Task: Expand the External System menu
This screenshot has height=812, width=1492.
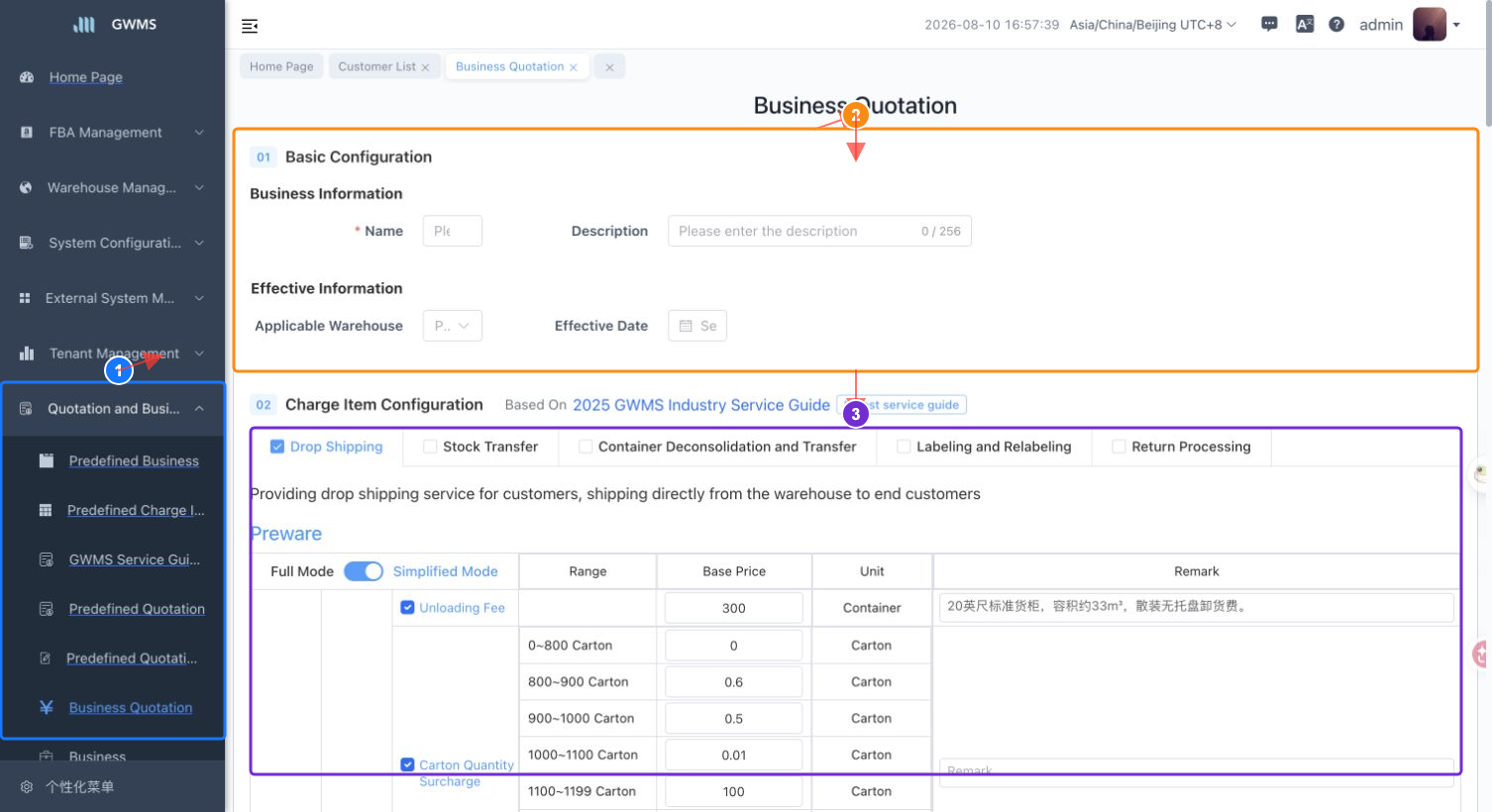Action: (x=199, y=298)
